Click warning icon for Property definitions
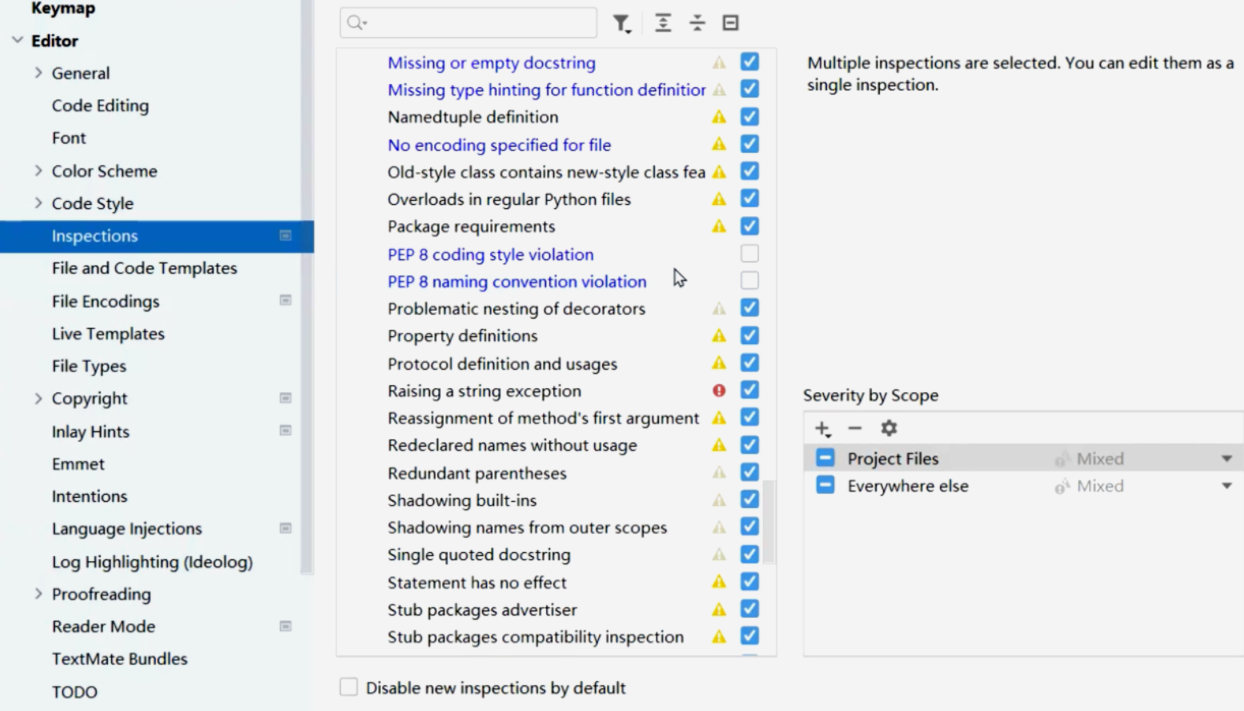This screenshot has height=711, width=1244. coord(719,336)
